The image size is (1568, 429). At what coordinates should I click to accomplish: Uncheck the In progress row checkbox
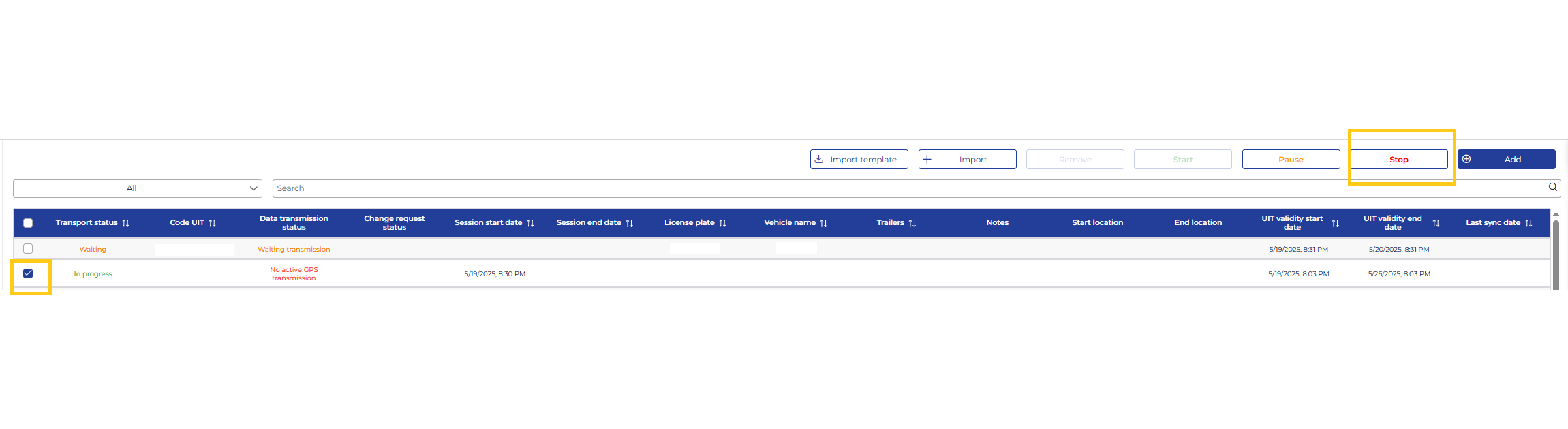28,273
